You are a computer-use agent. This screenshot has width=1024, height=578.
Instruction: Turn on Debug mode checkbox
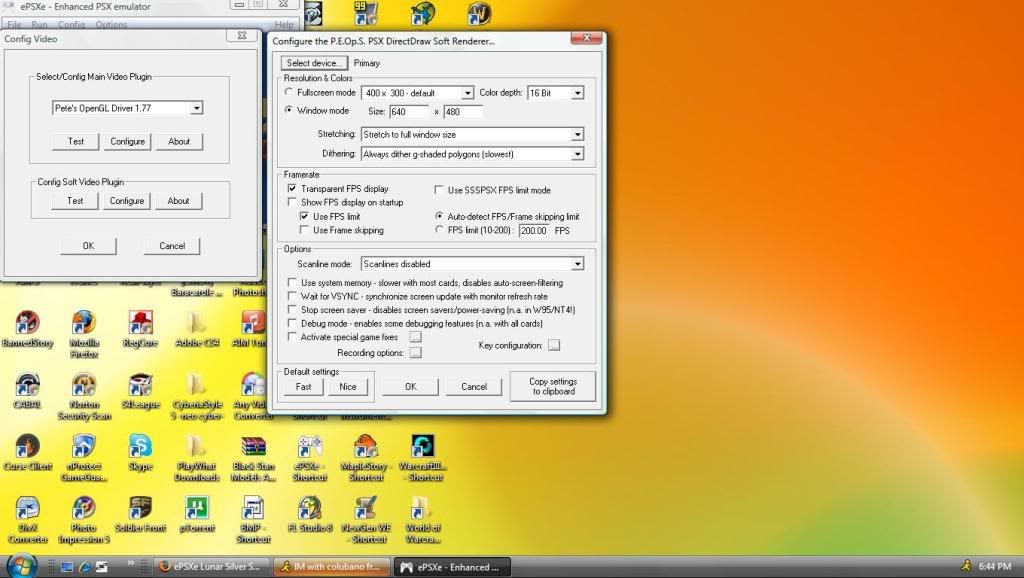[292, 323]
